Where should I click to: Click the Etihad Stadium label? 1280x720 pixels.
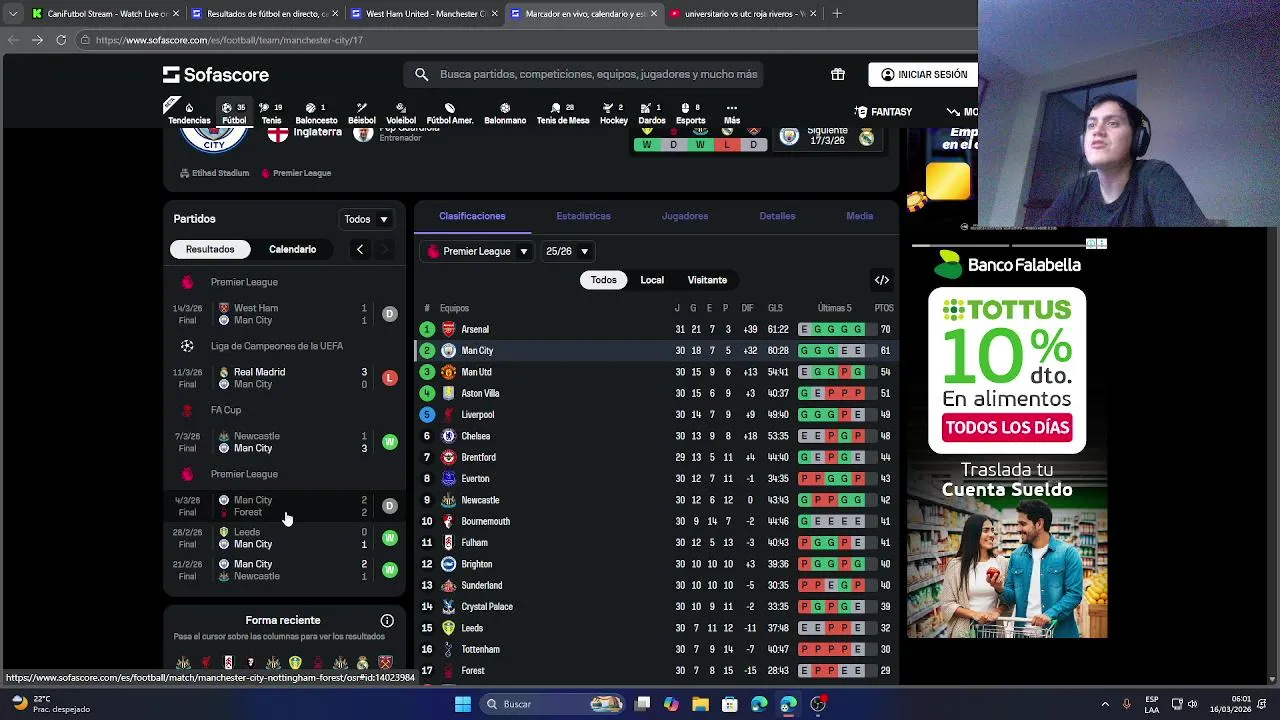[x=214, y=173]
